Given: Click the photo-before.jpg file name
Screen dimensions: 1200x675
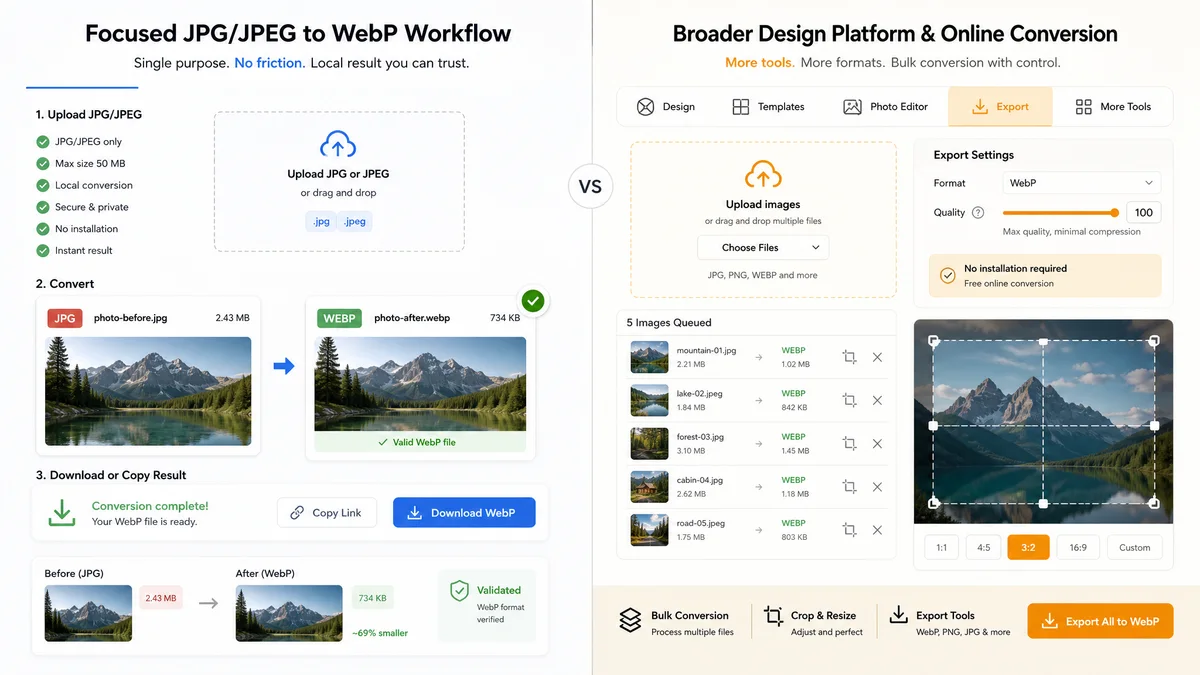Looking at the screenshot, I should point(131,318).
